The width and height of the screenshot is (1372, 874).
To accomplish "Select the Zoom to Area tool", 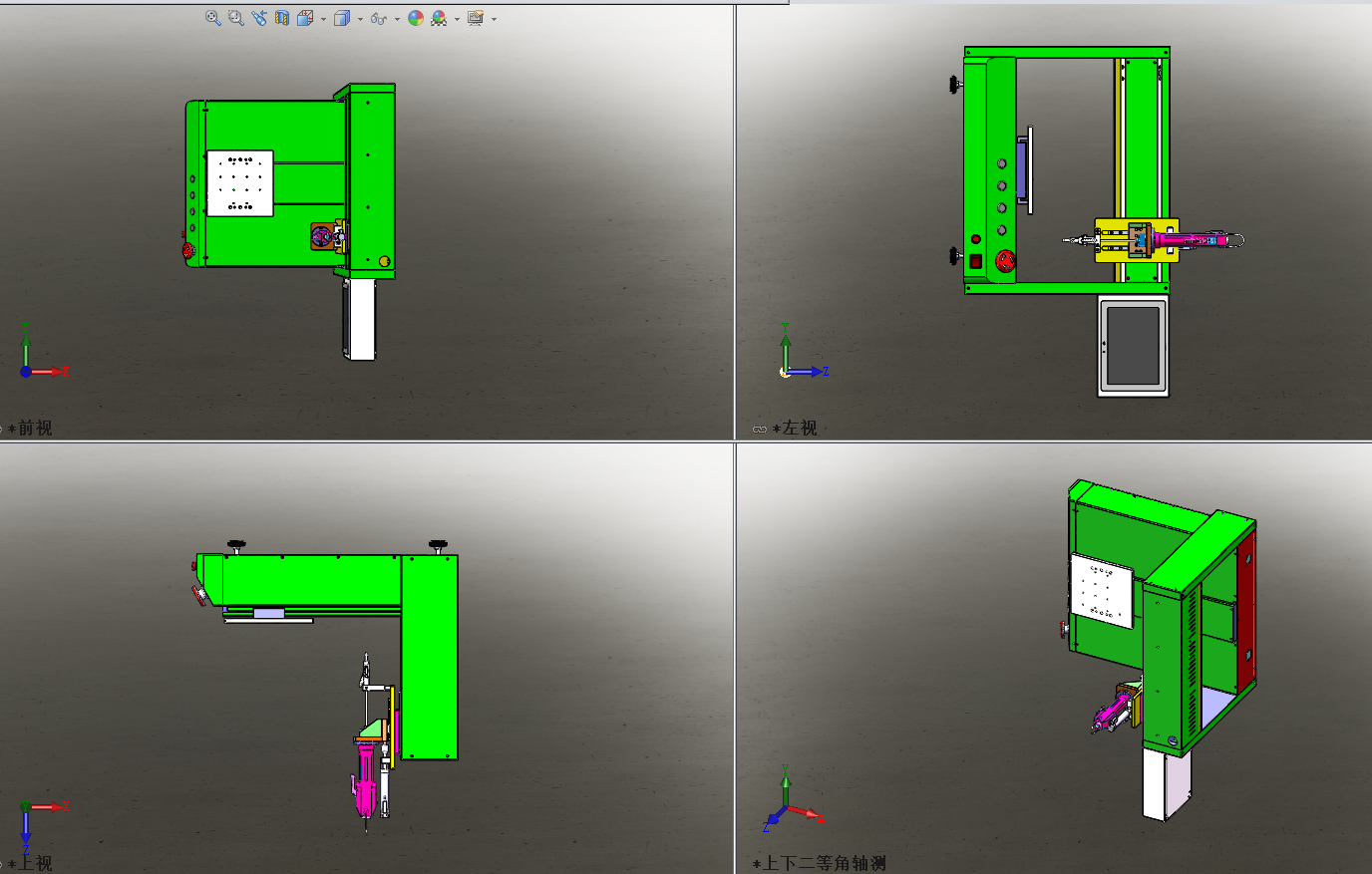I will [235, 18].
